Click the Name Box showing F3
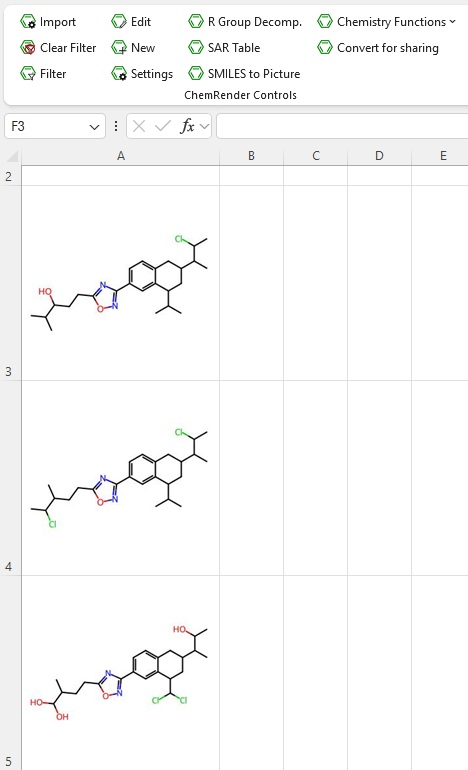This screenshot has width=468, height=770. [x=55, y=126]
